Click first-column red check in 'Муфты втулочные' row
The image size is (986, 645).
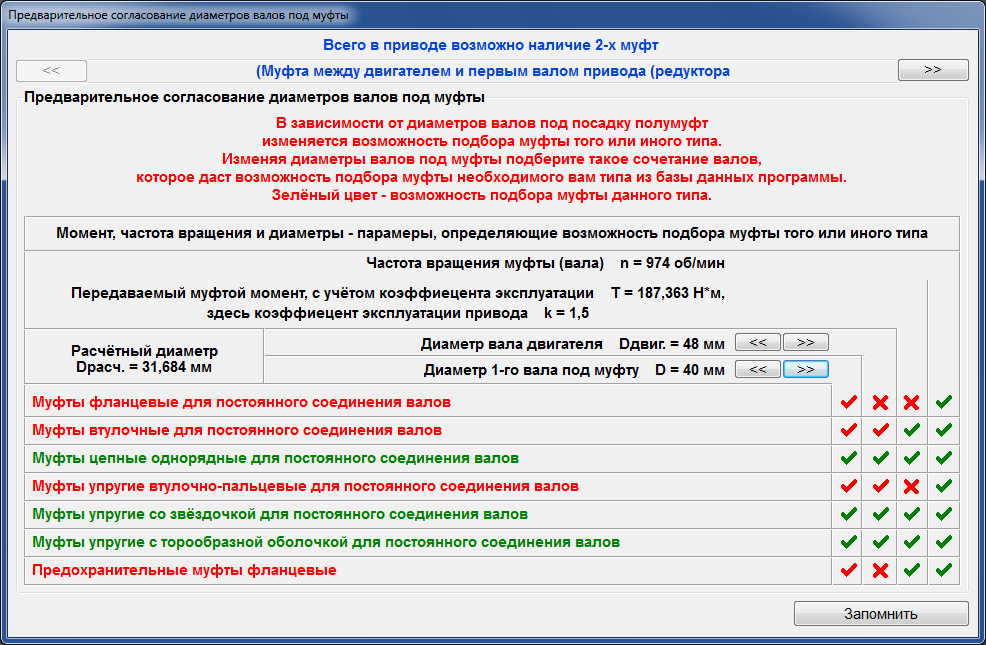coord(849,430)
